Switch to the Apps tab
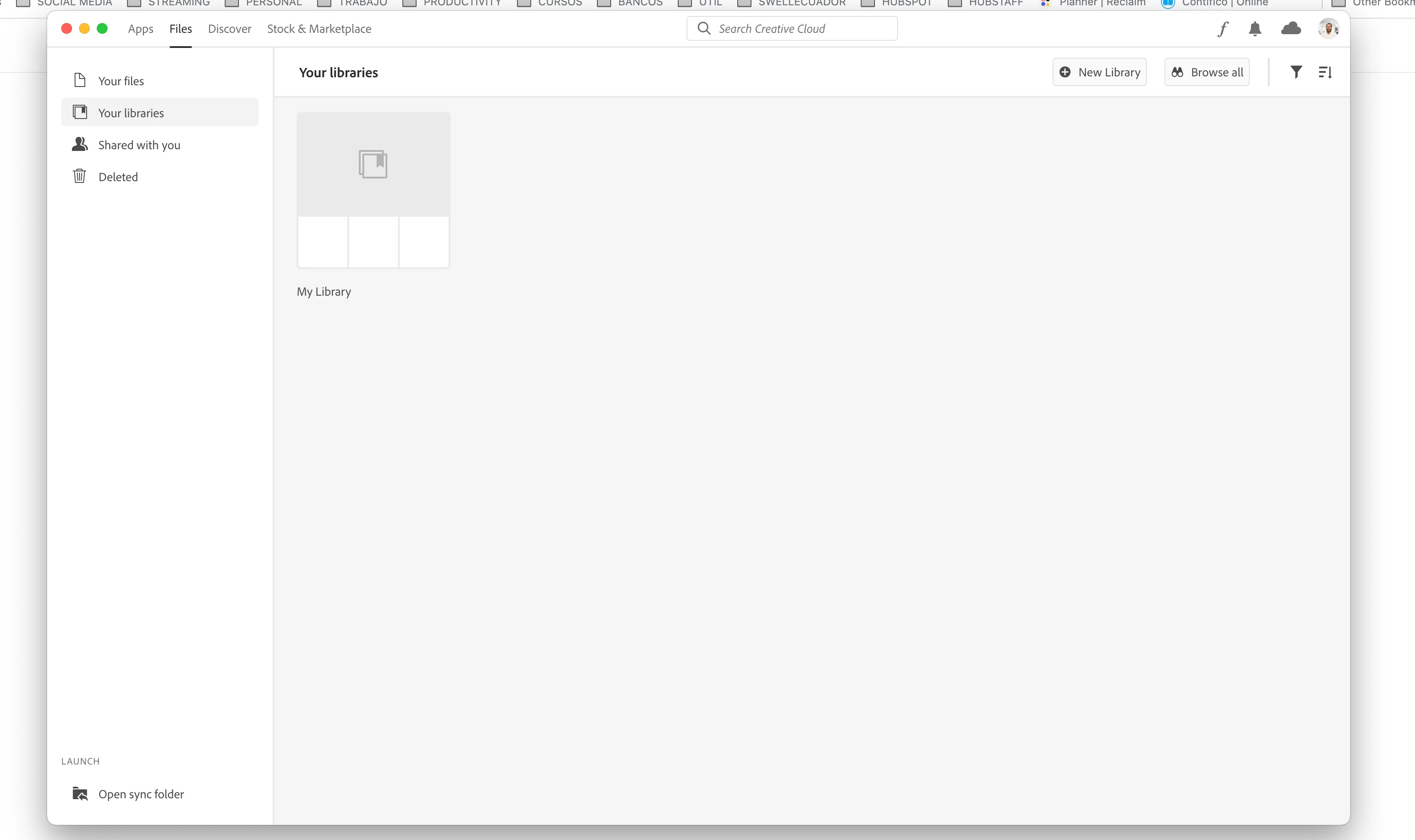This screenshot has width=1415, height=840. [x=140, y=29]
